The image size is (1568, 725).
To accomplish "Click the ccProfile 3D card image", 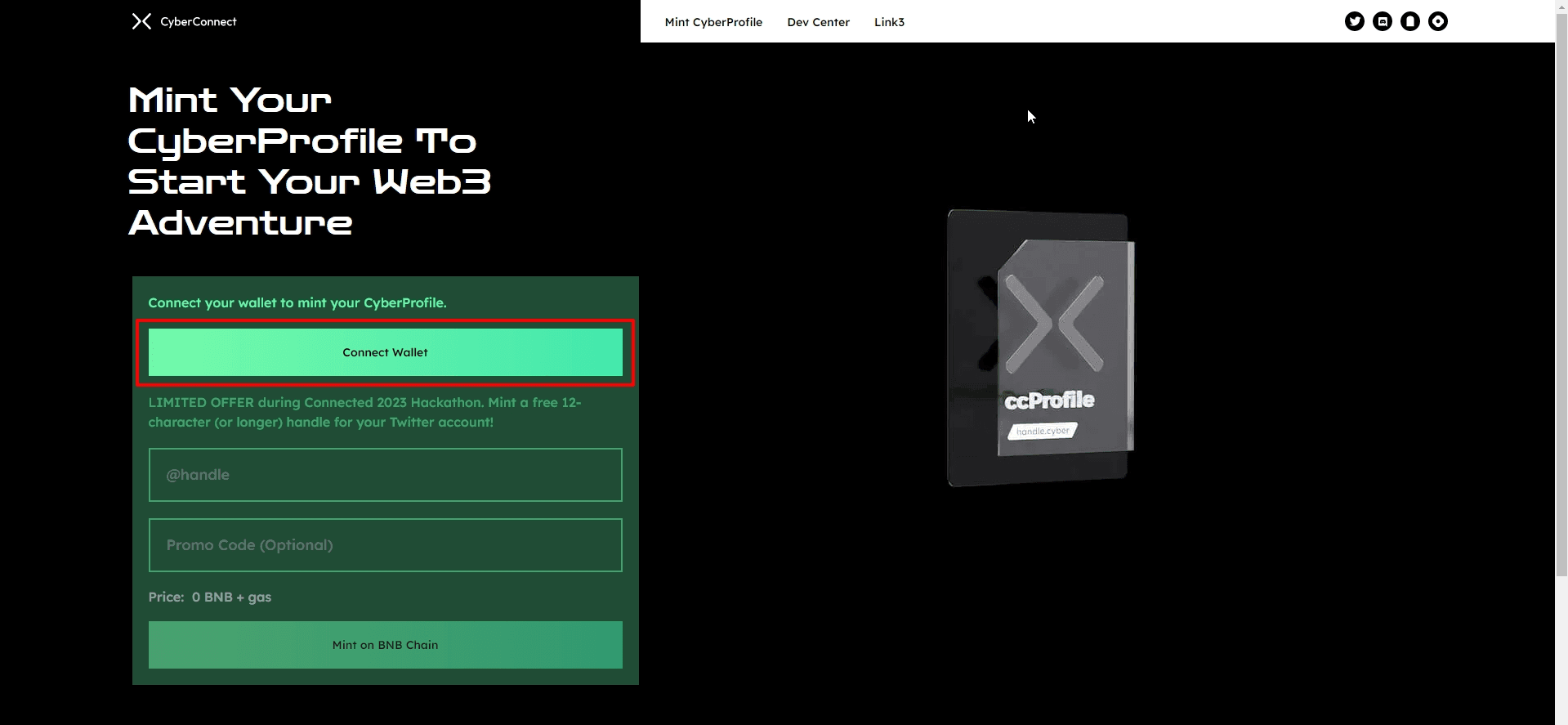I will pos(1040,348).
